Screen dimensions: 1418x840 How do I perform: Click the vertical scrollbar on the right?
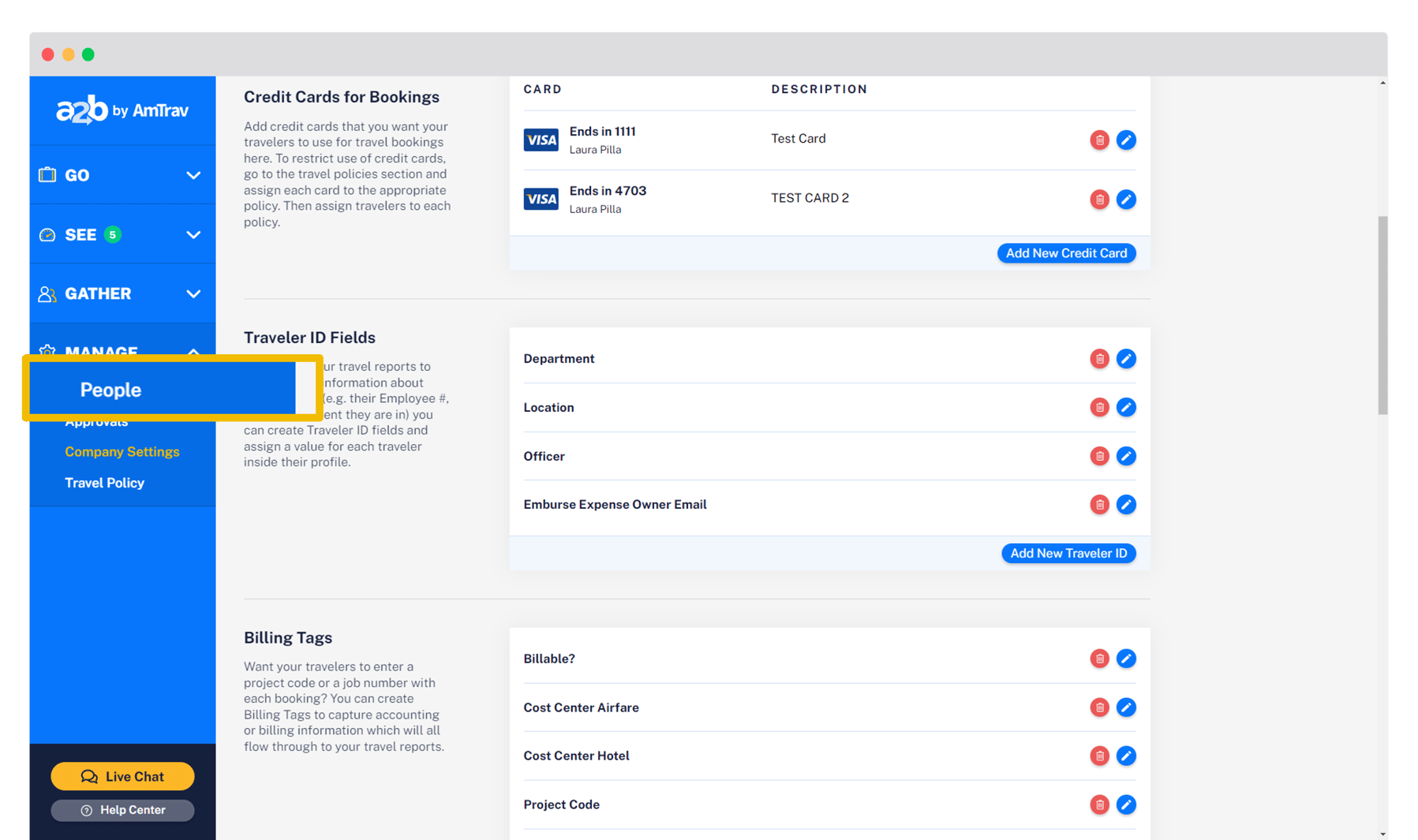click(1382, 315)
